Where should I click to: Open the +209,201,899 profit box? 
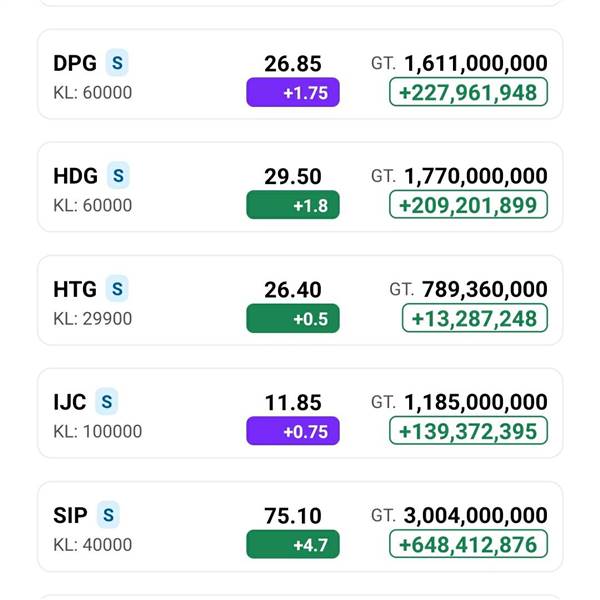[468, 205]
